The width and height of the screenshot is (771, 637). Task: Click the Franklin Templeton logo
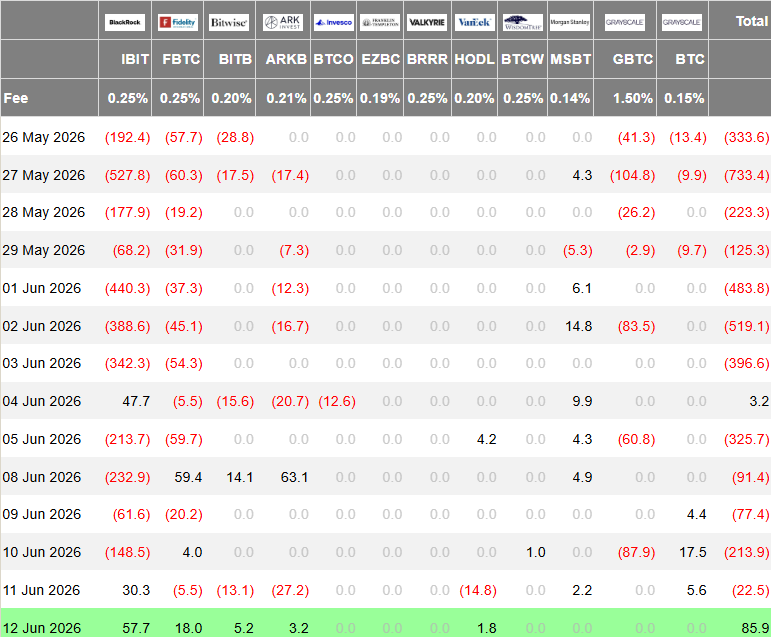[380, 22]
